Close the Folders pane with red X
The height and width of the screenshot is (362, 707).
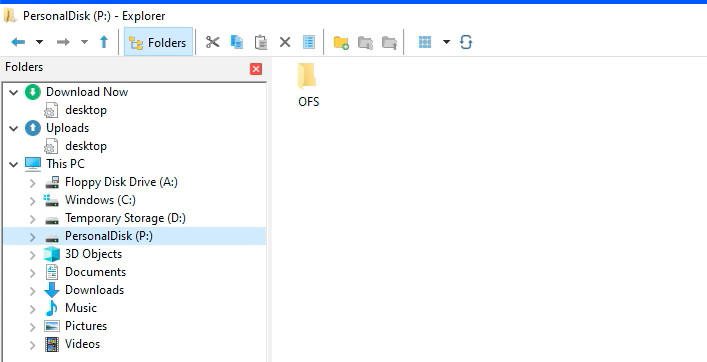(x=256, y=69)
